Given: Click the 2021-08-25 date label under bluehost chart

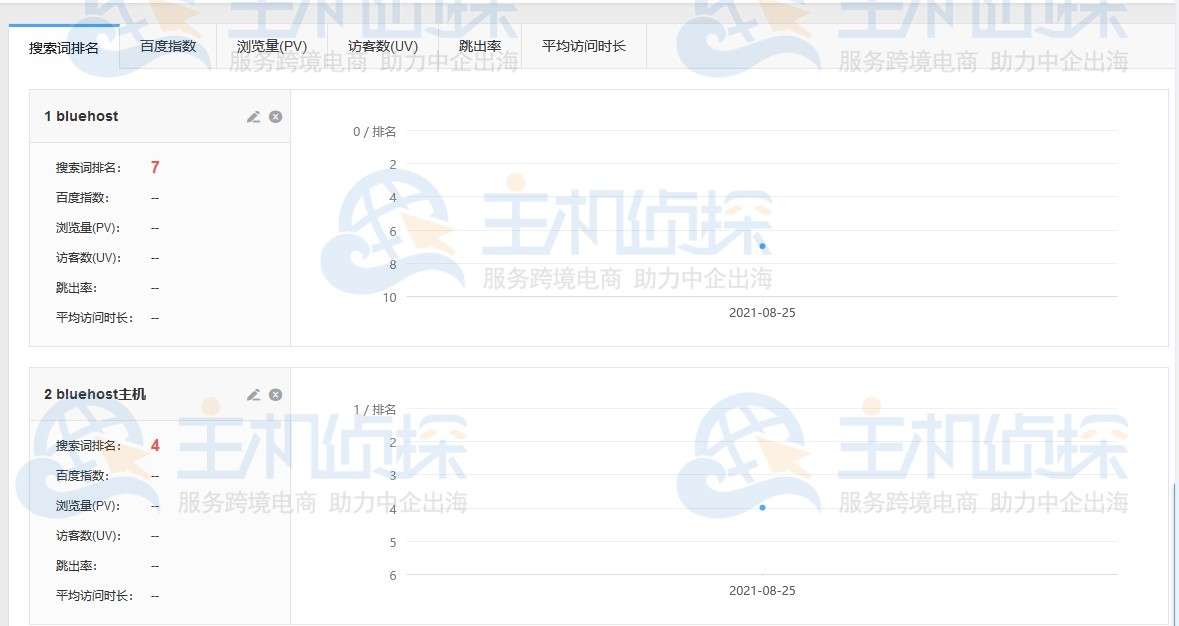Looking at the screenshot, I should (x=762, y=312).
